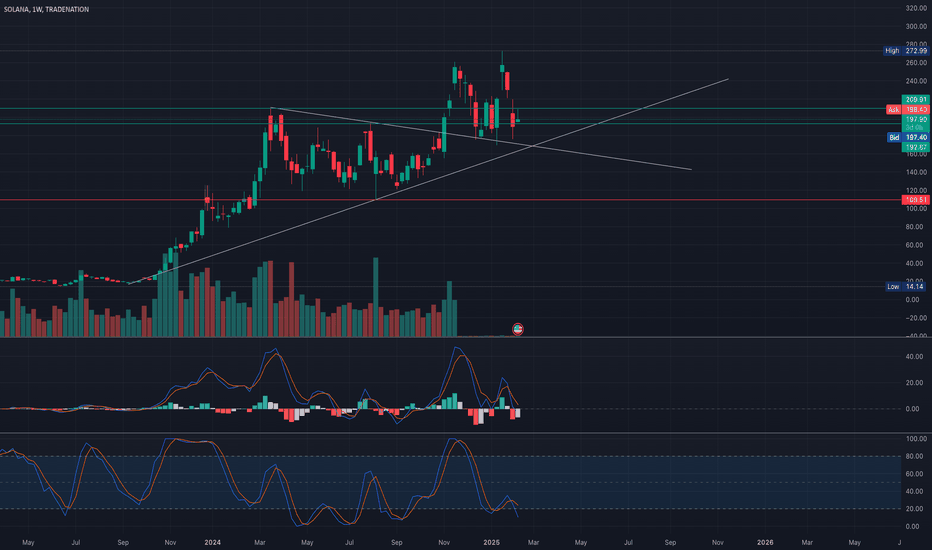The width and height of the screenshot is (932, 550).
Task: Click the 140.00 price scale label
Action: click(x=916, y=172)
